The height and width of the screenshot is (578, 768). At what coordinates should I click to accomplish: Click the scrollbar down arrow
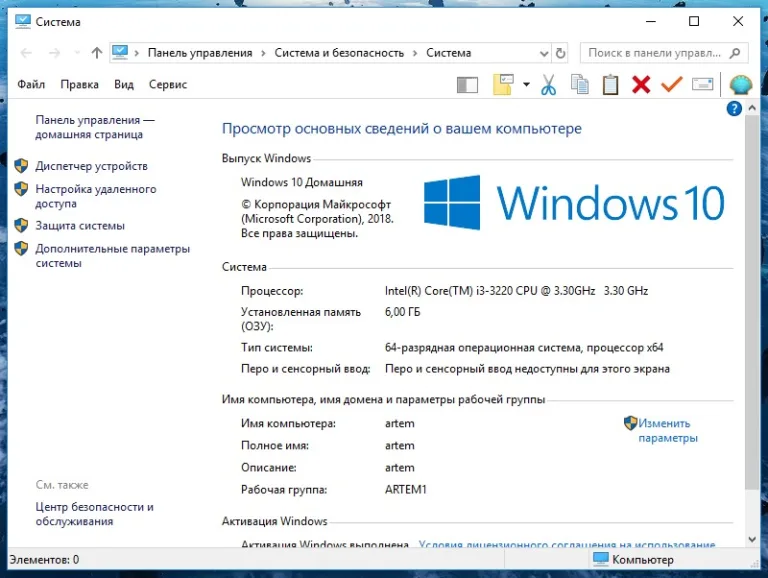(x=752, y=539)
